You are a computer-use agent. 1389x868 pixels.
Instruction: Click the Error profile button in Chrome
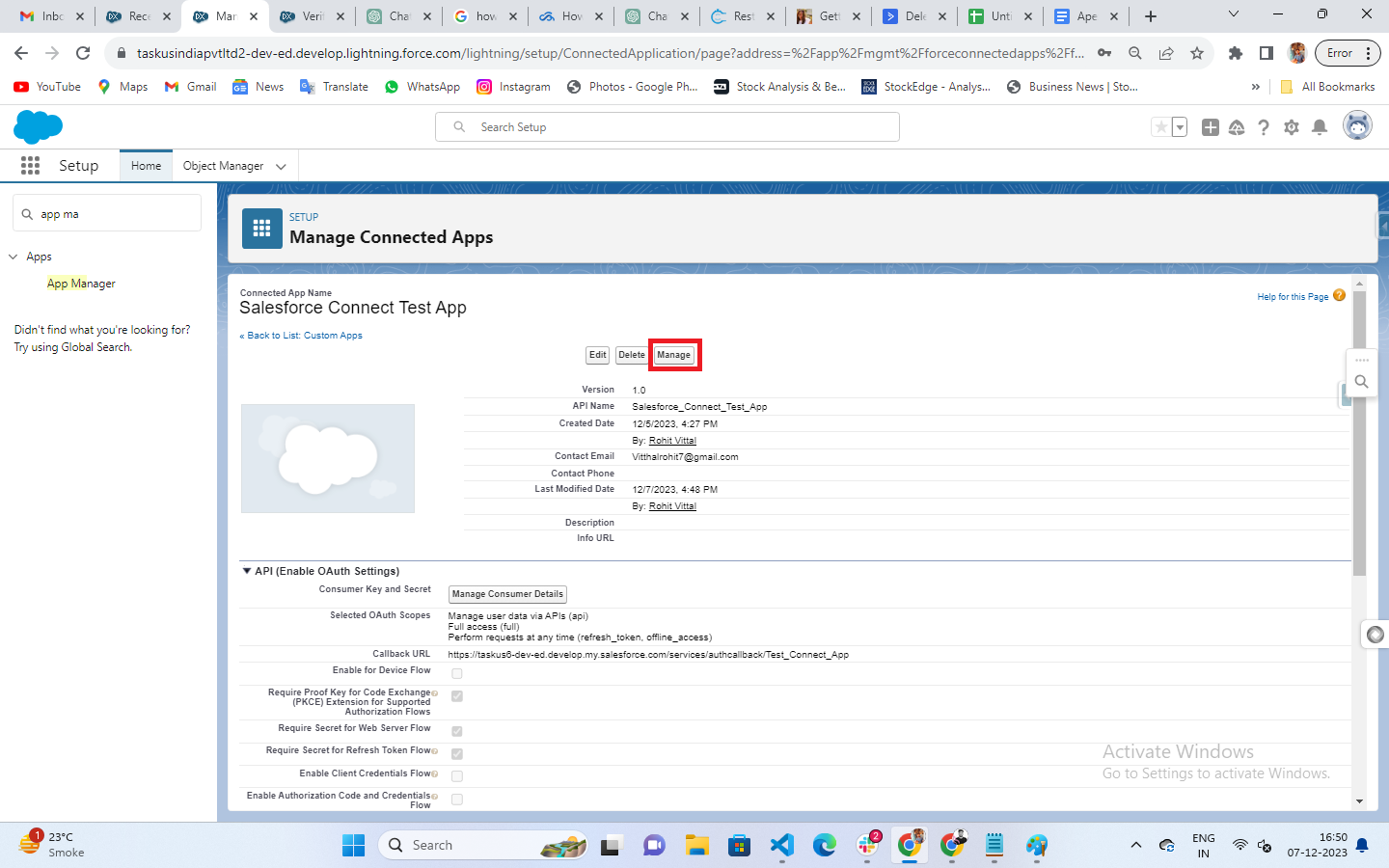tap(1348, 53)
